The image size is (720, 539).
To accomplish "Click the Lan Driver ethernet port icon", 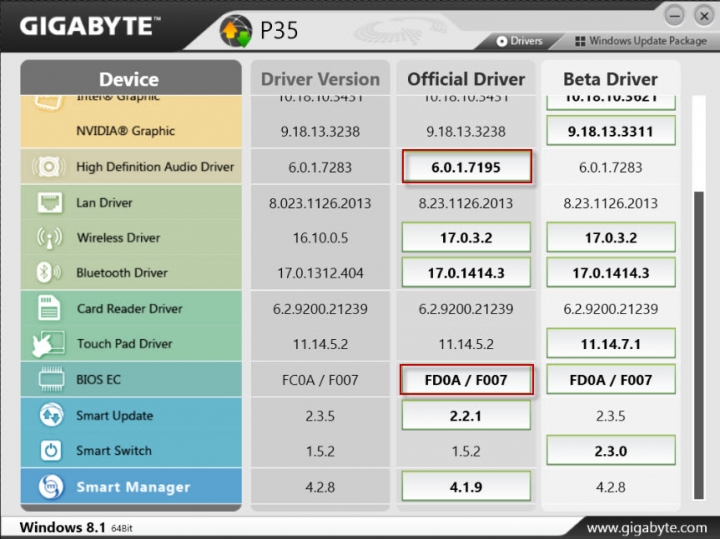I will (x=50, y=203).
